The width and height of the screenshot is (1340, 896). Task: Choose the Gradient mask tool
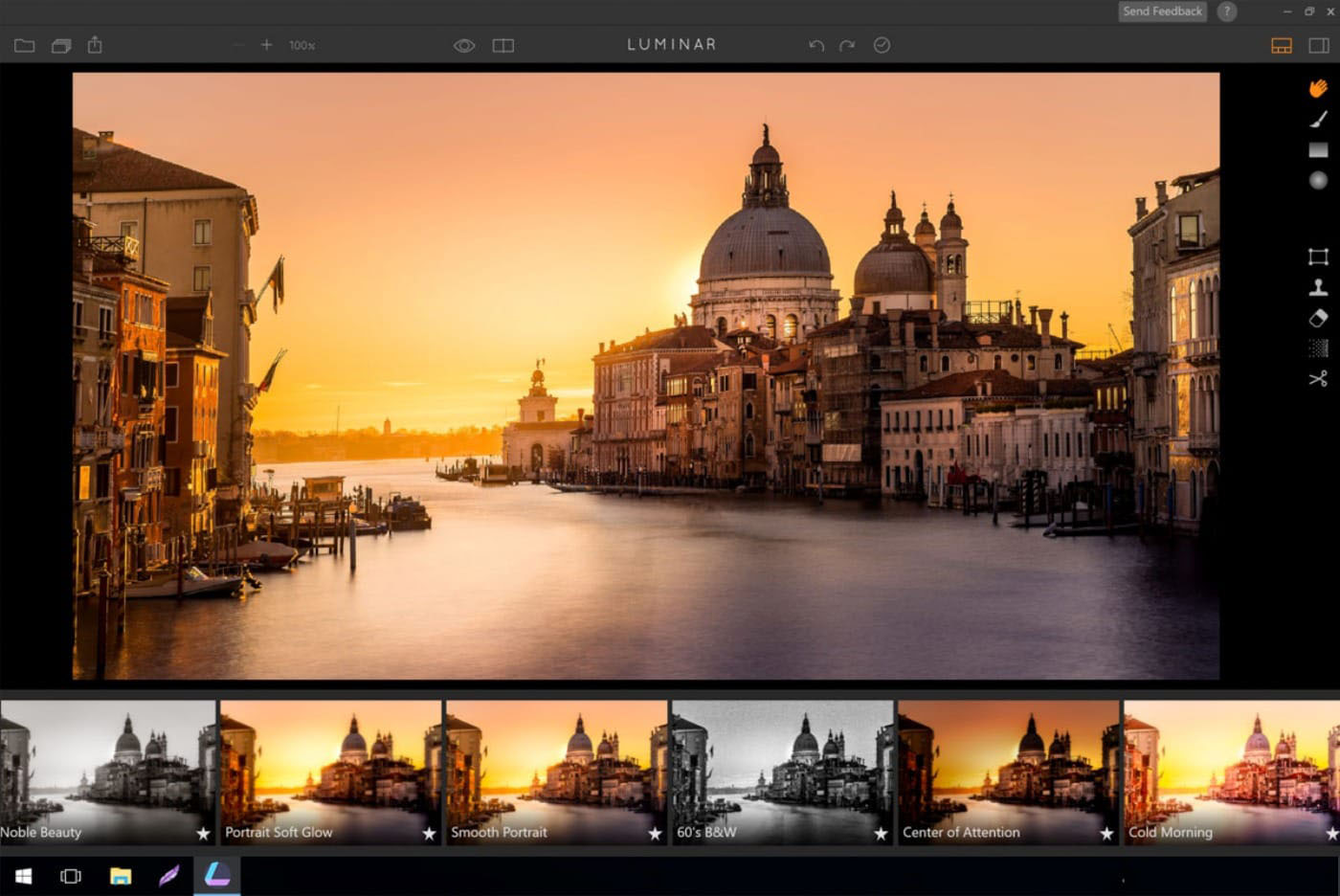1318,150
